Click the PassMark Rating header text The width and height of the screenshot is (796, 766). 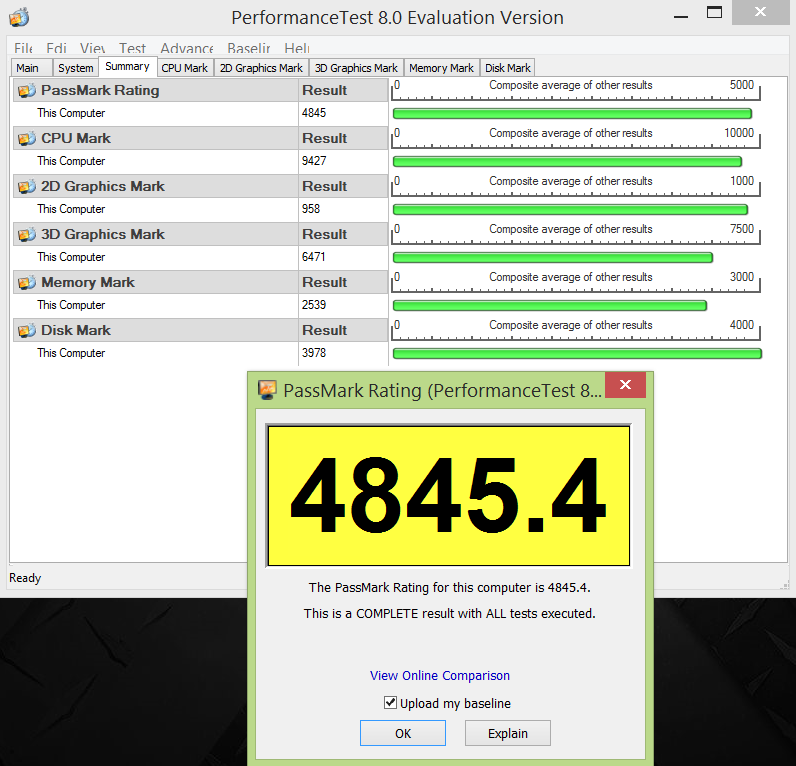pos(100,90)
